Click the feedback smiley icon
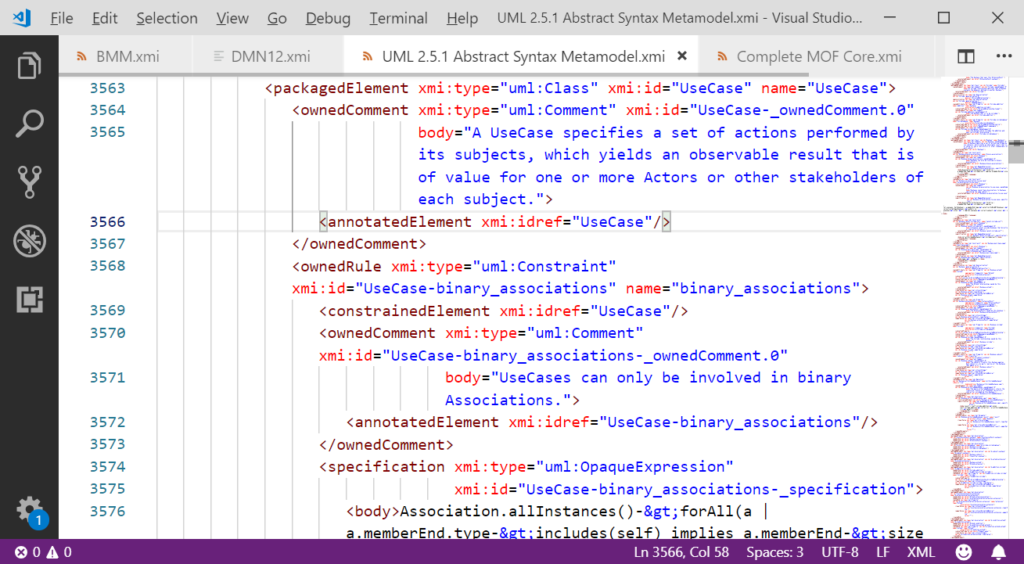This screenshot has height=564, width=1024. 963,552
